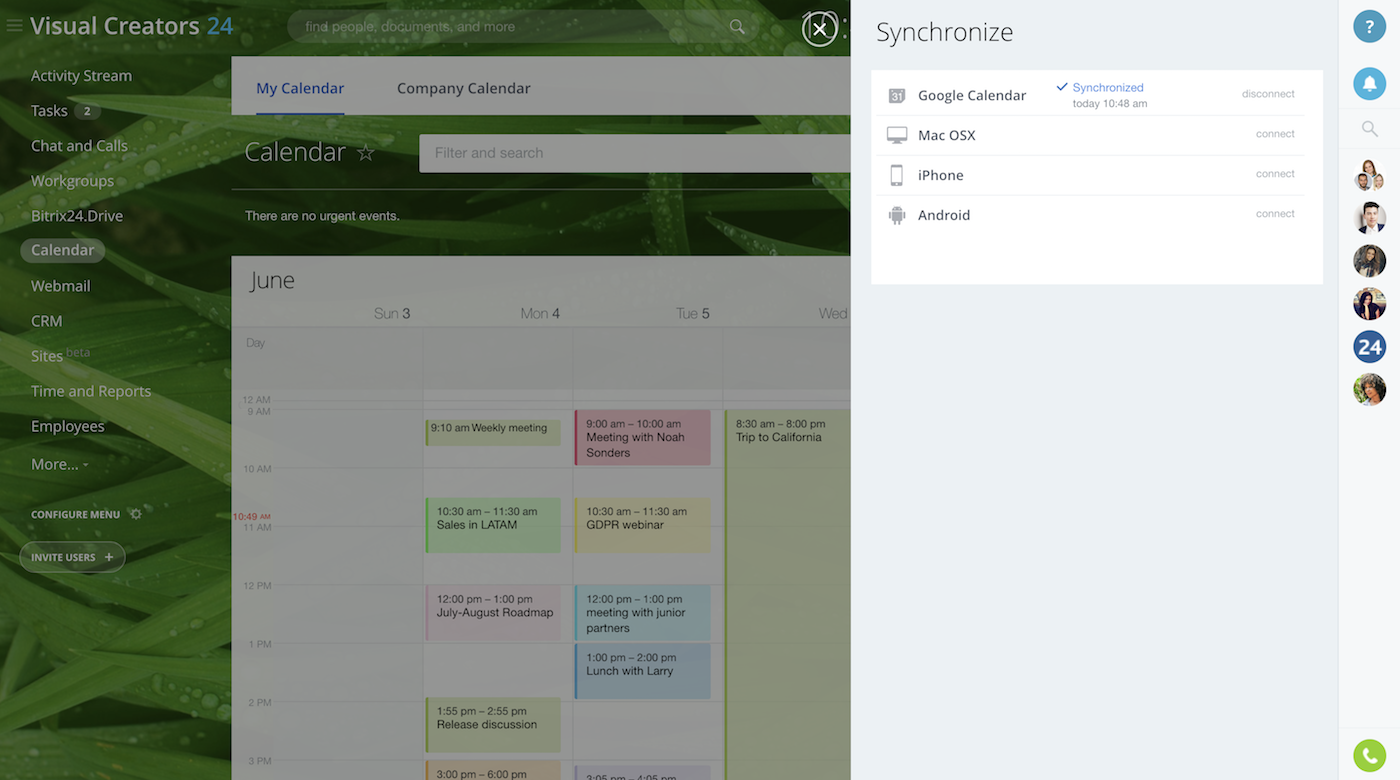1400x780 pixels.
Task: Open the help question mark icon
Action: 1369,27
